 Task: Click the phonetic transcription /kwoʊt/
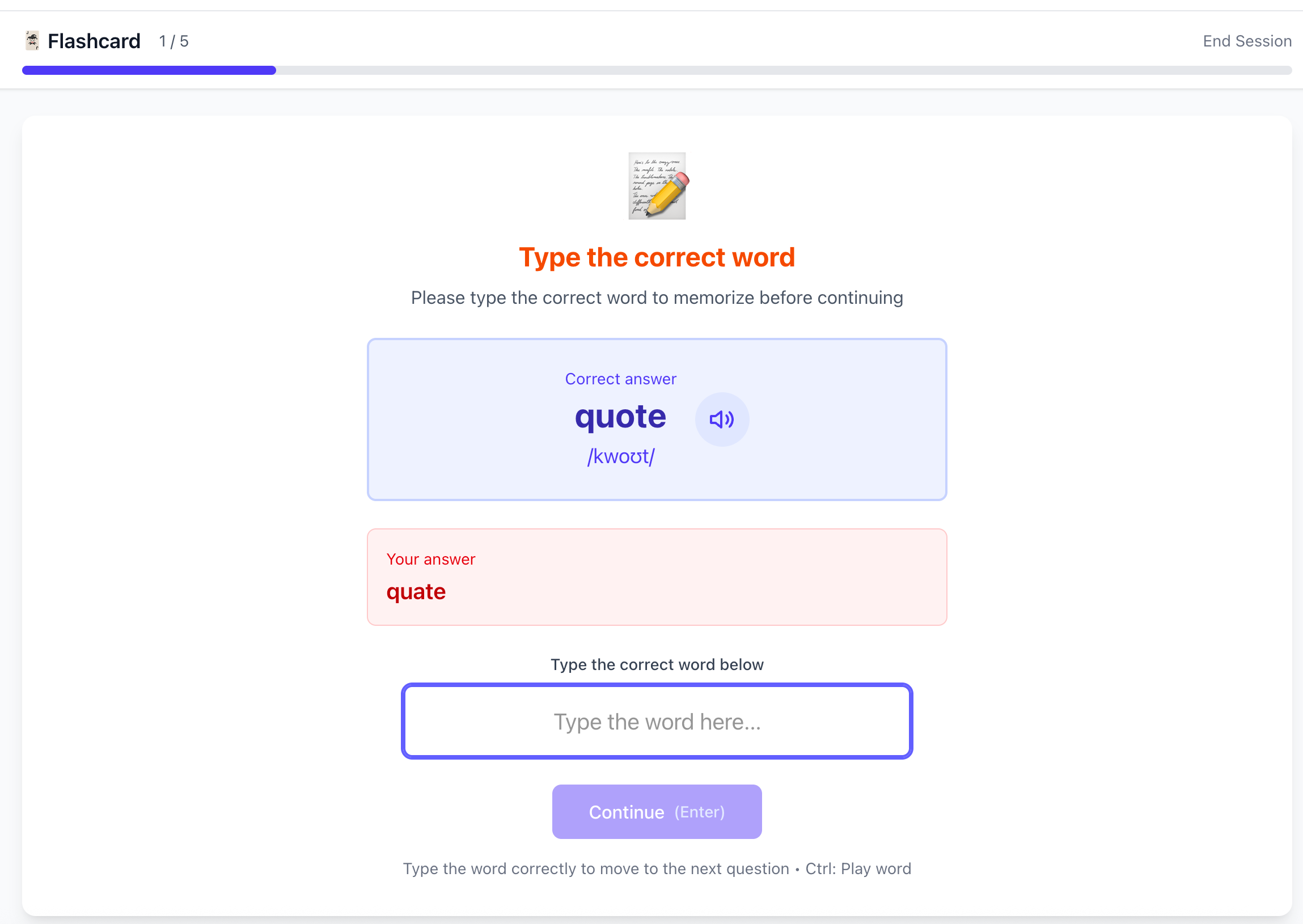coord(621,456)
